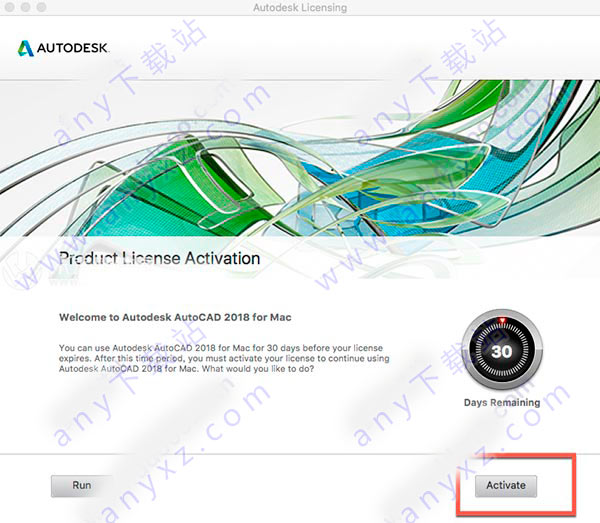Screen dimensions: 600x523
Task: Click the Product License Activation heading
Action: click(x=160, y=258)
